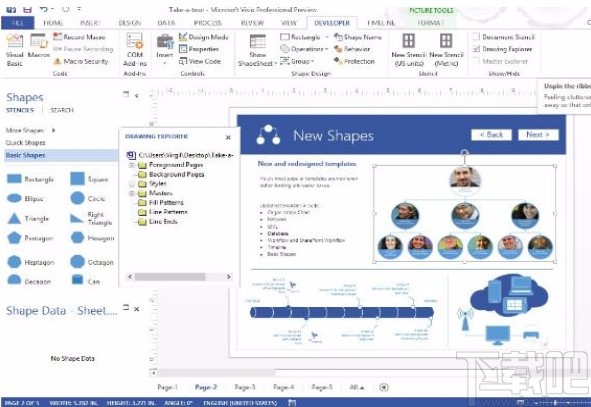This screenshot has width=591, height=407.
Task: Open Shape Name dialog
Action: [358, 37]
